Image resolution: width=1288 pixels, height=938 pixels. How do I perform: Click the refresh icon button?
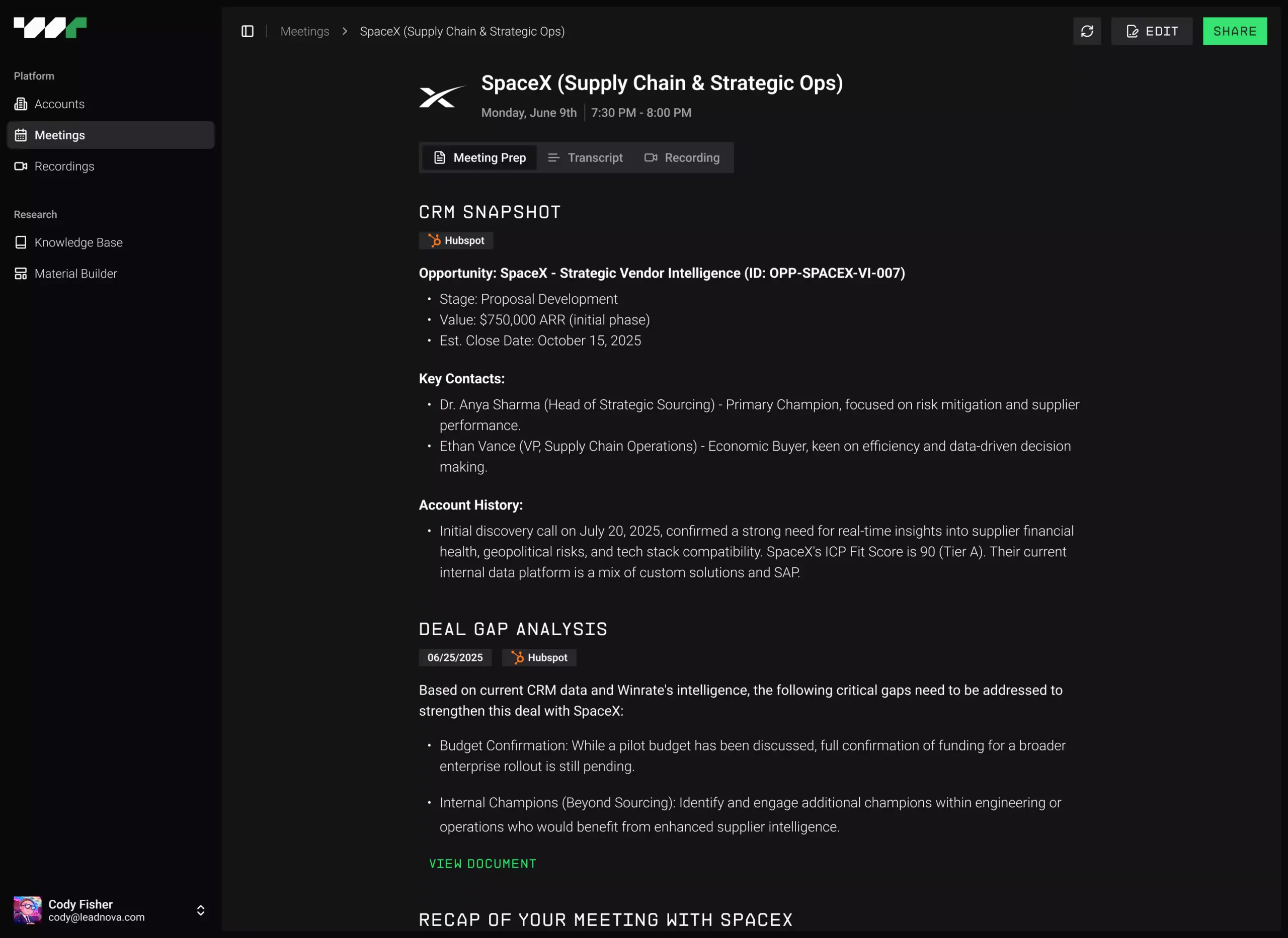tap(1086, 31)
